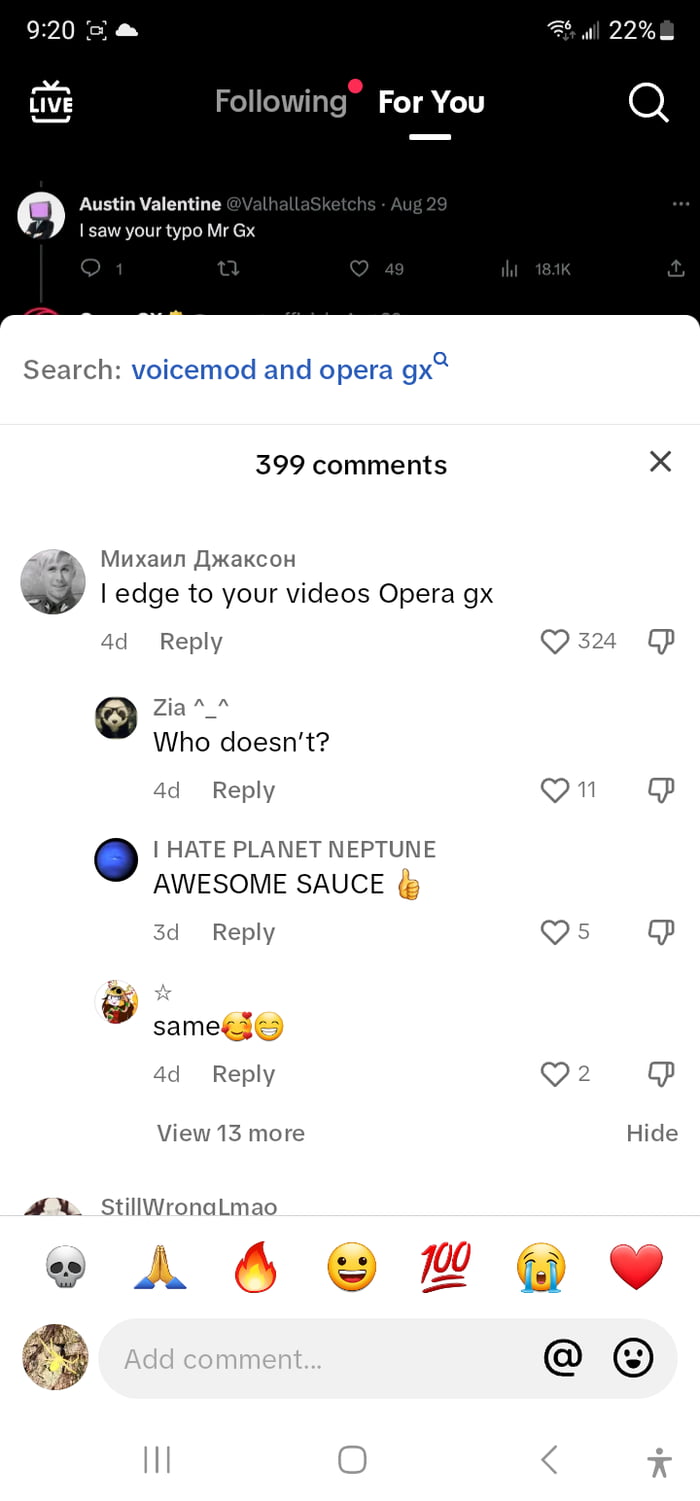Viewport: 700px width, 1501px height.
Task: View 13 more replies
Action: pos(230,1133)
